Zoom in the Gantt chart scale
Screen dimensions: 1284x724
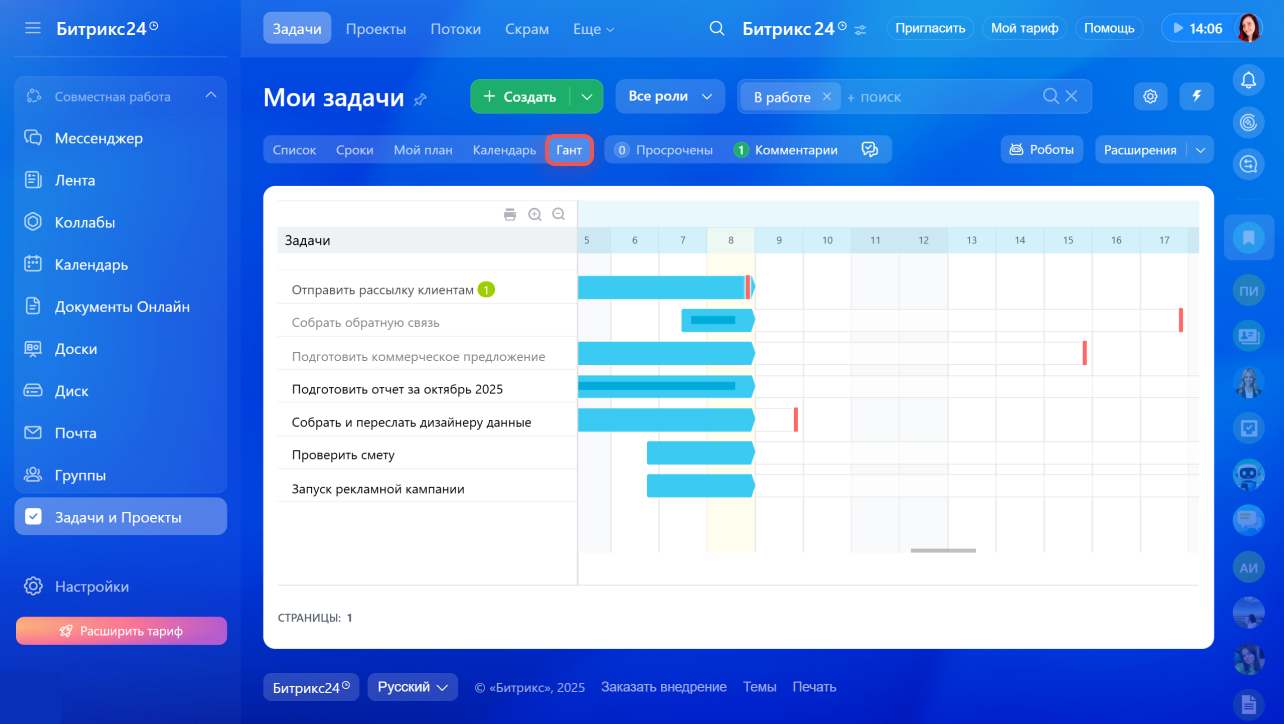pos(535,214)
